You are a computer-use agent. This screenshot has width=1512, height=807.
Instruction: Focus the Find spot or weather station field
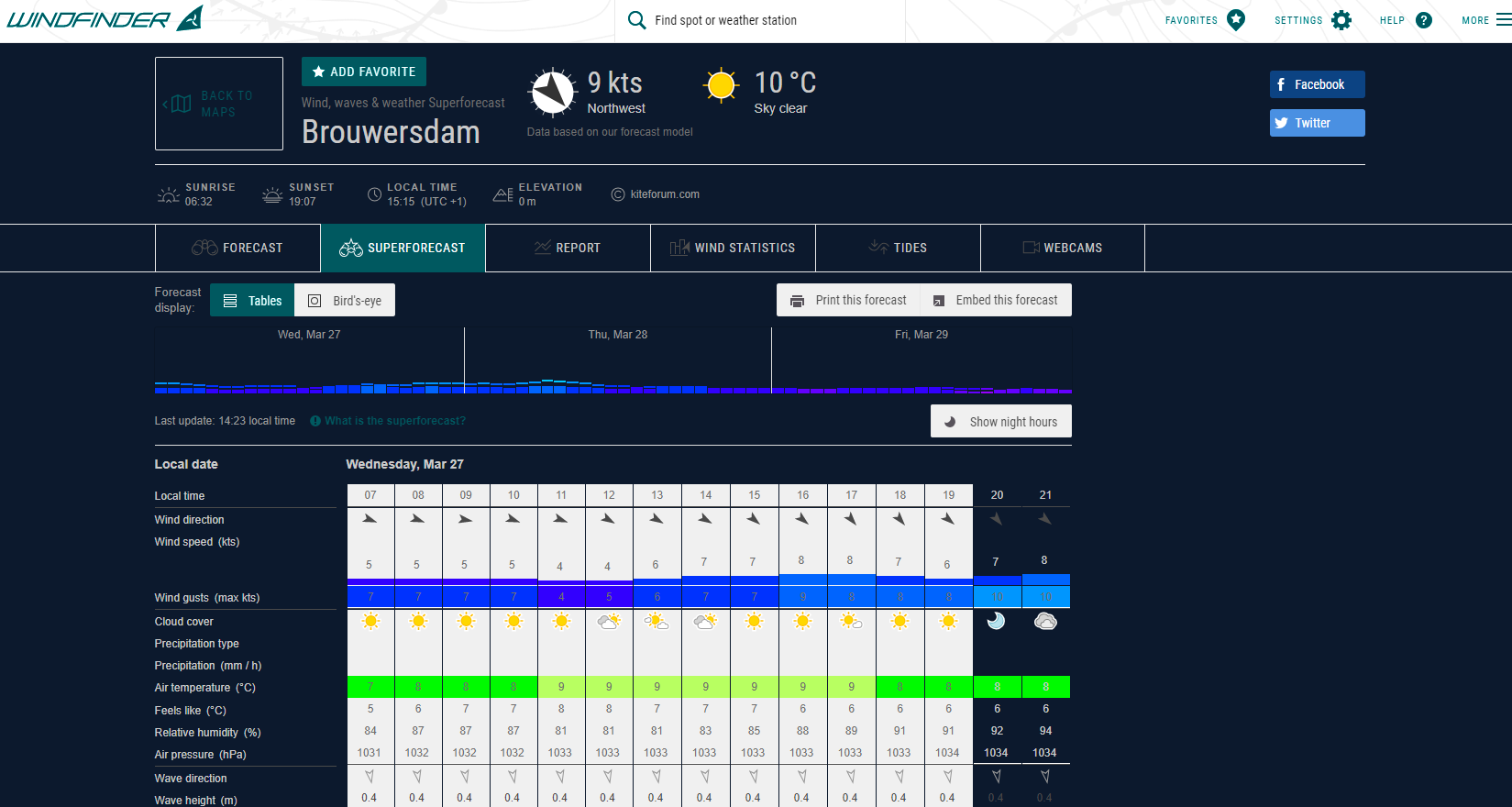pos(759,20)
